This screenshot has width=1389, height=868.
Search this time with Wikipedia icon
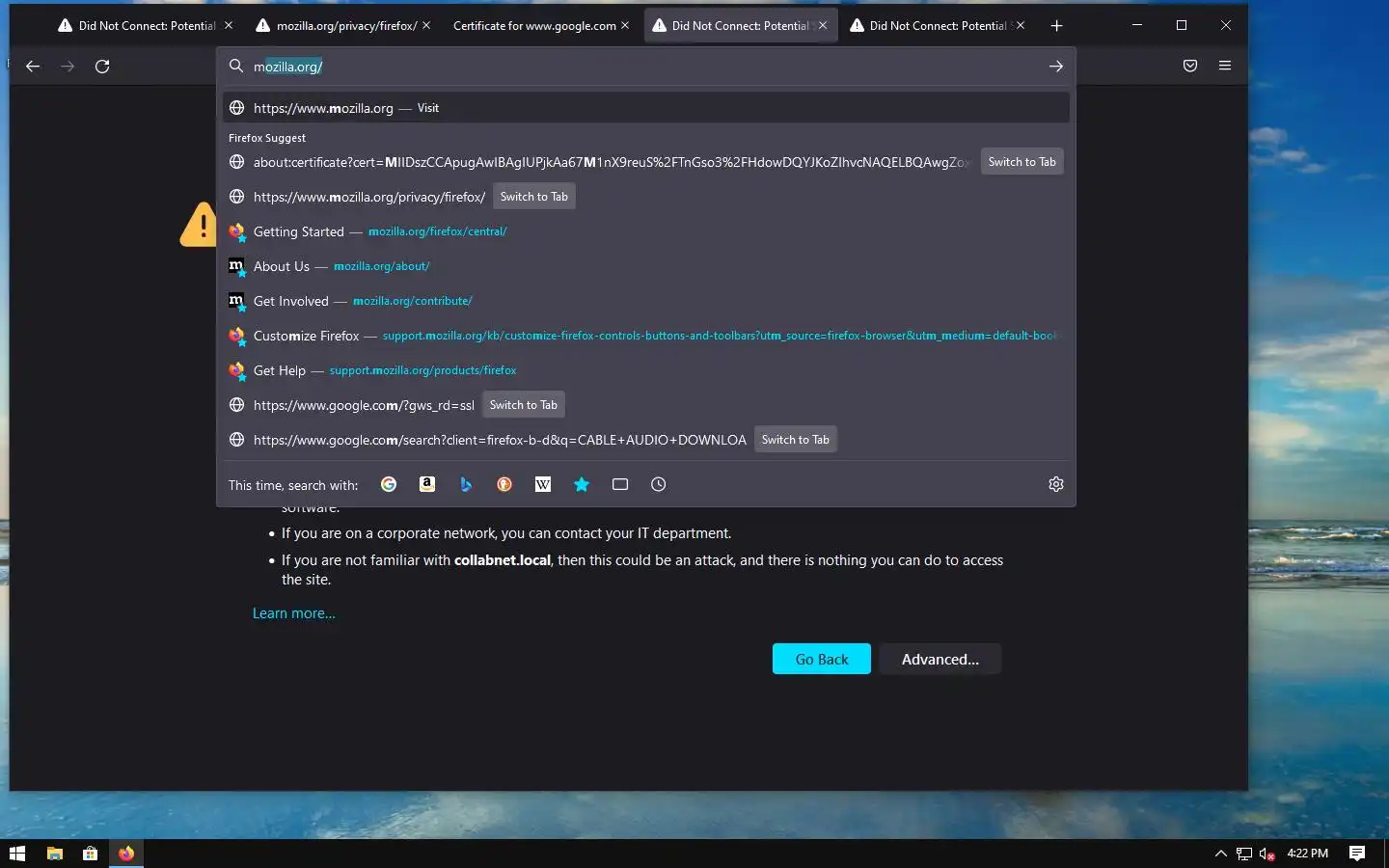[543, 484]
